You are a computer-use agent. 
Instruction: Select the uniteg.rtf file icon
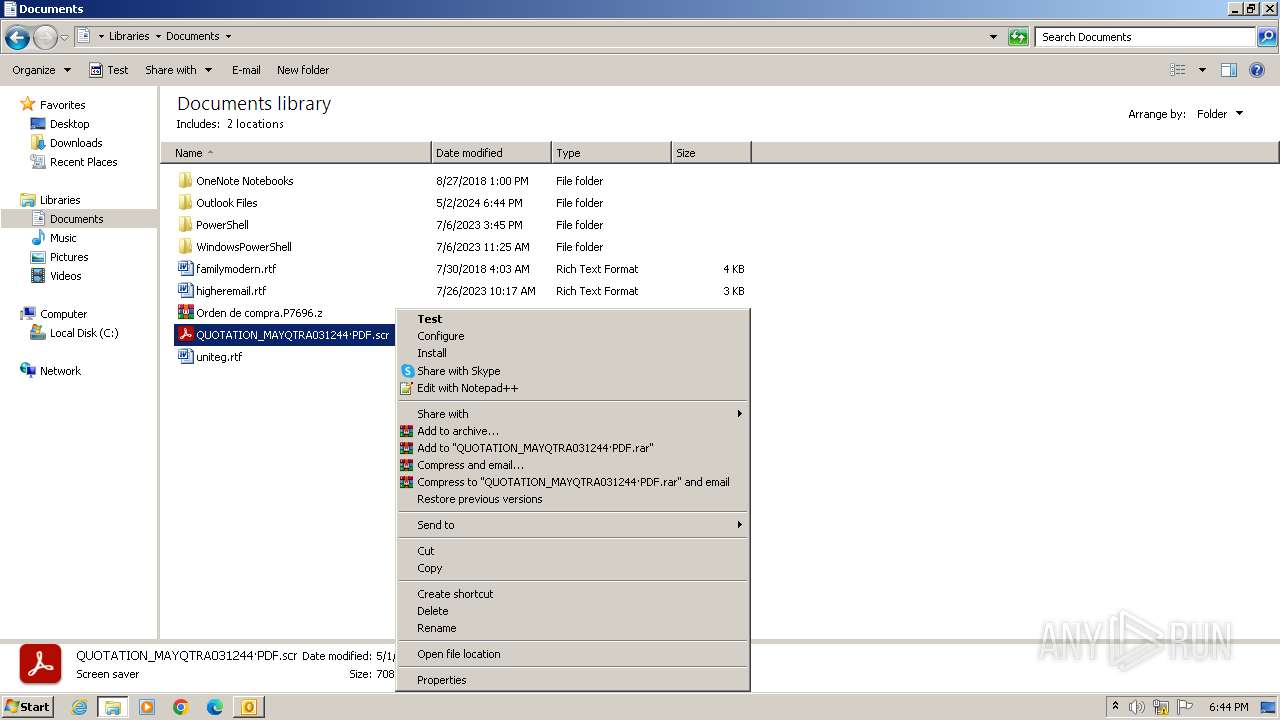[x=185, y=357]
